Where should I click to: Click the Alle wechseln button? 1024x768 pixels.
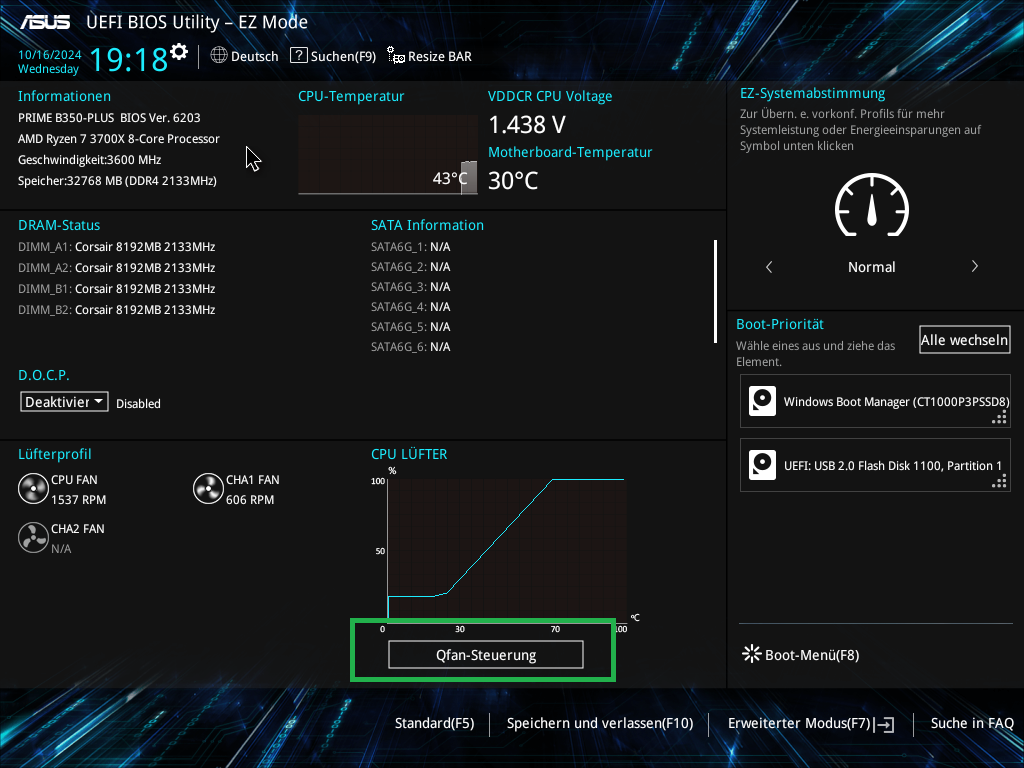[x=965, y=340]
